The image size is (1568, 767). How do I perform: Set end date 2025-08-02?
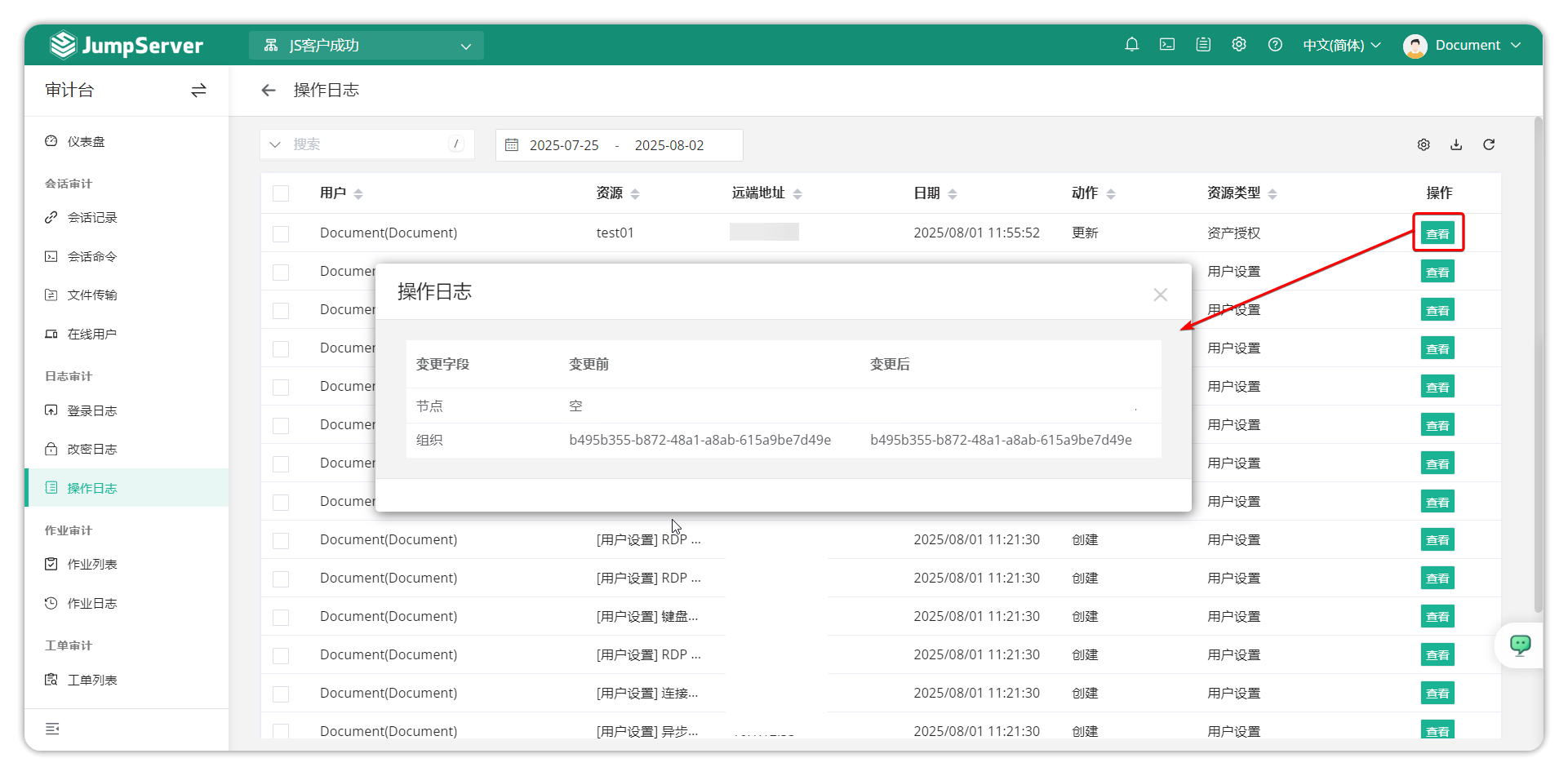[669, 145]
